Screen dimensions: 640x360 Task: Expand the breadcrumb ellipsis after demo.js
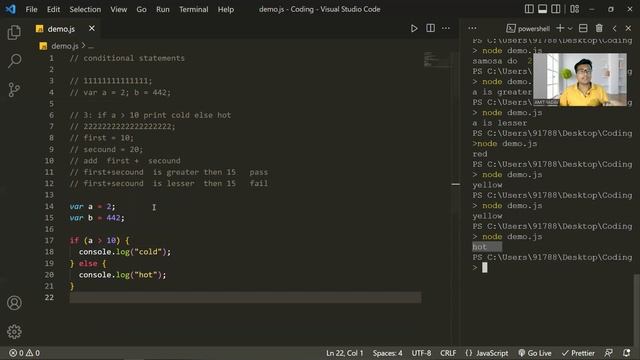[91, 46]
